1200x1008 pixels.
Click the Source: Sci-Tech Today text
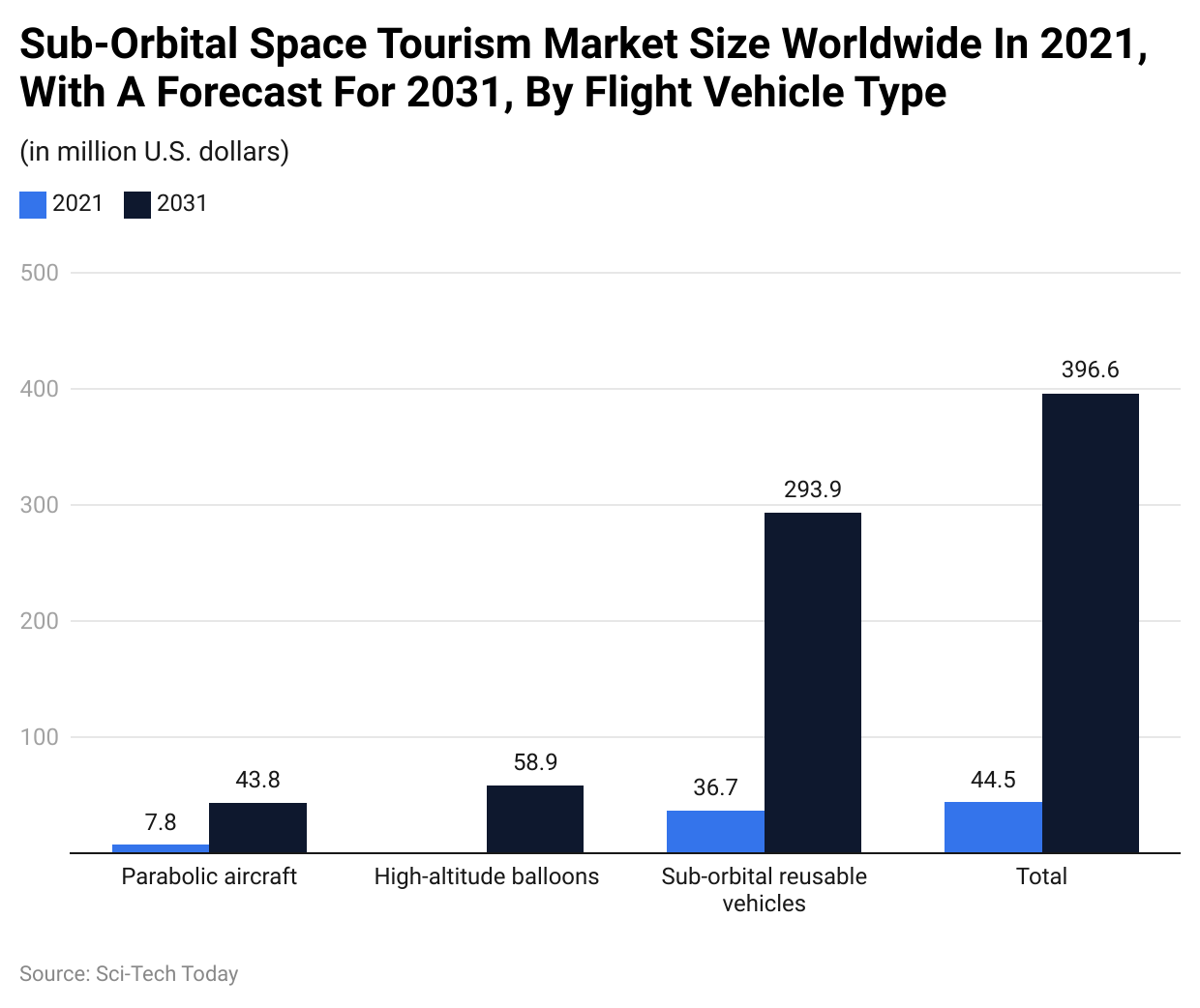click(129, 974)
